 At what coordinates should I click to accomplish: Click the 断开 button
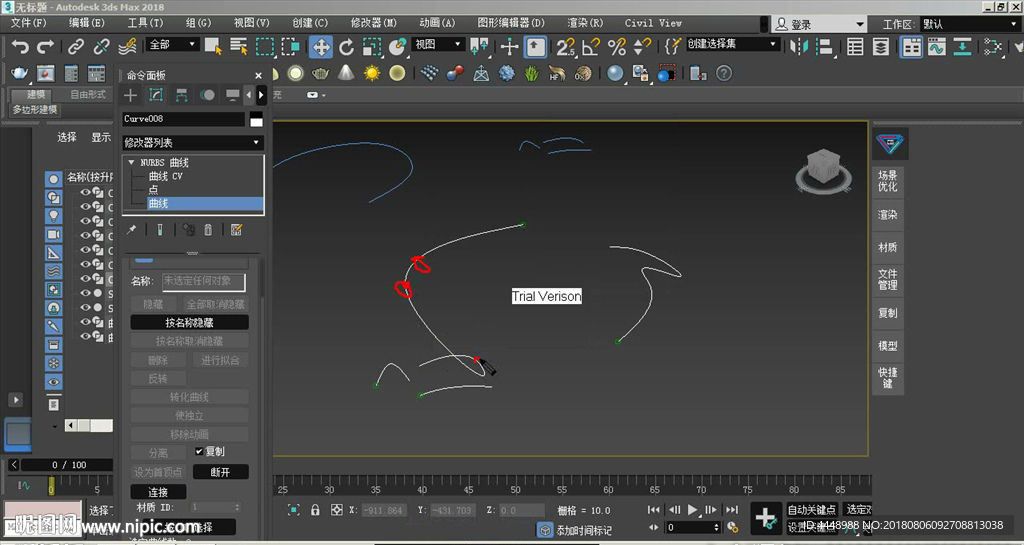[x=221, y=472]
